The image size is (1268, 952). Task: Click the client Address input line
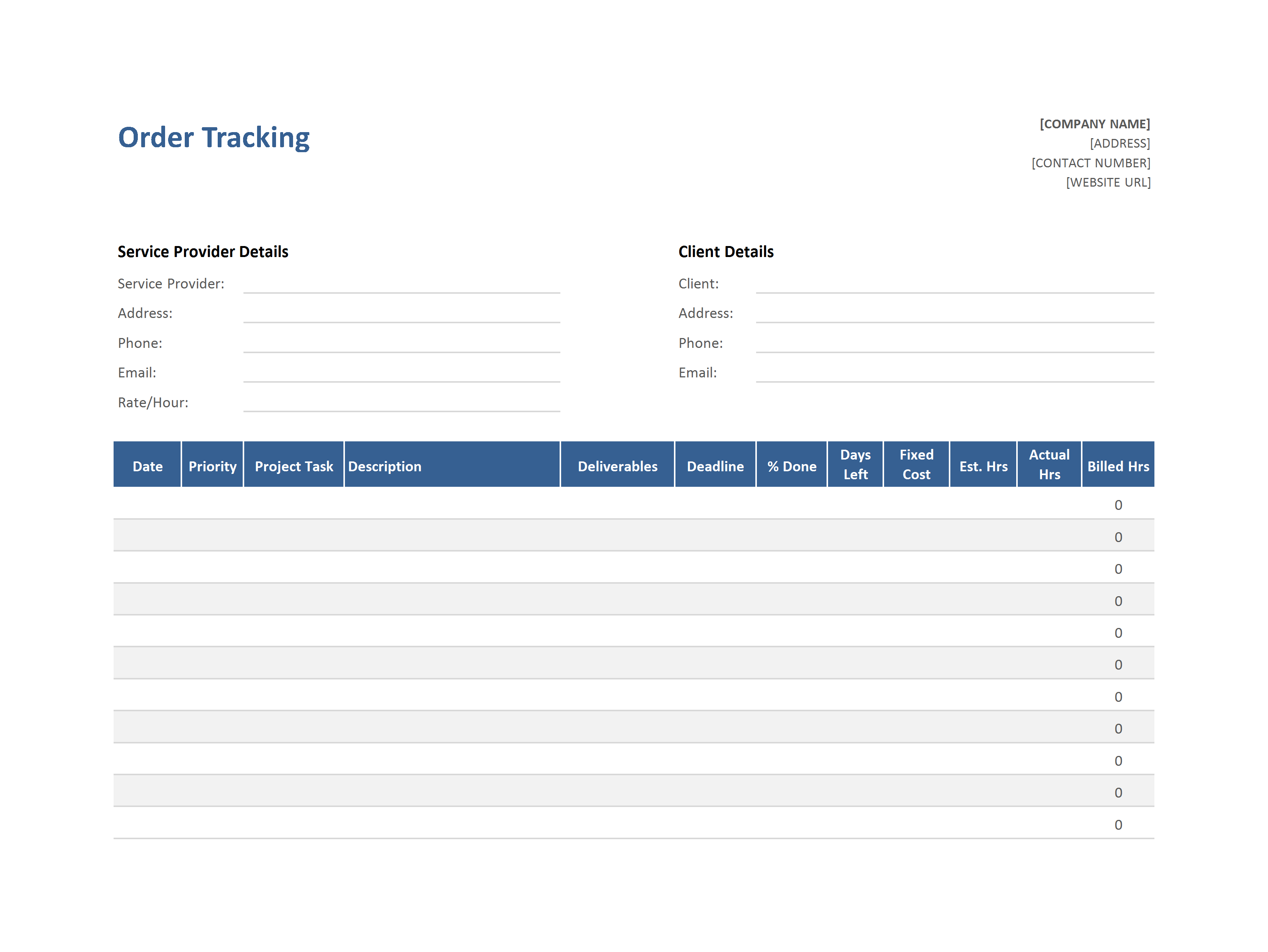955,314
